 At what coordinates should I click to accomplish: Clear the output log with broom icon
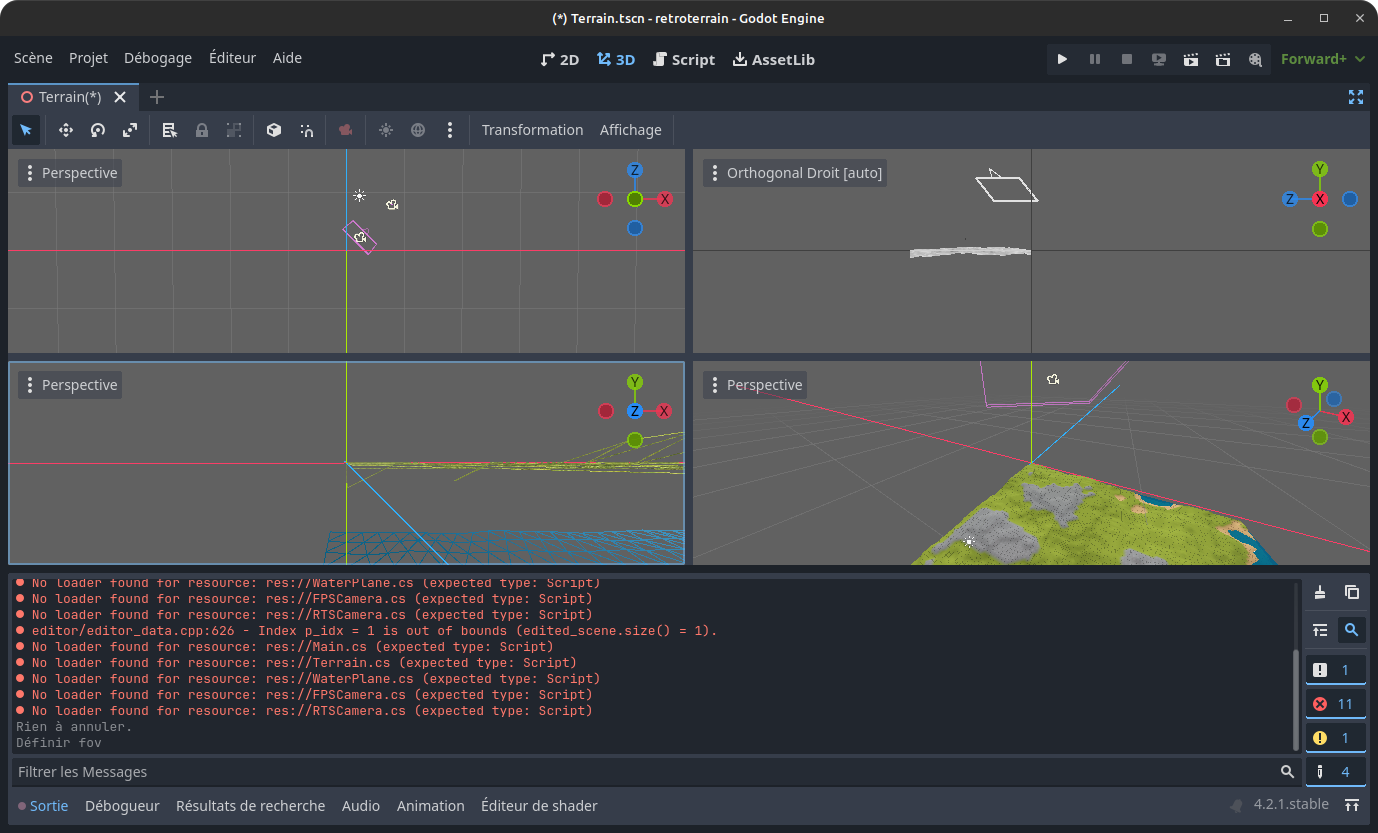(x=1320, y=592)
